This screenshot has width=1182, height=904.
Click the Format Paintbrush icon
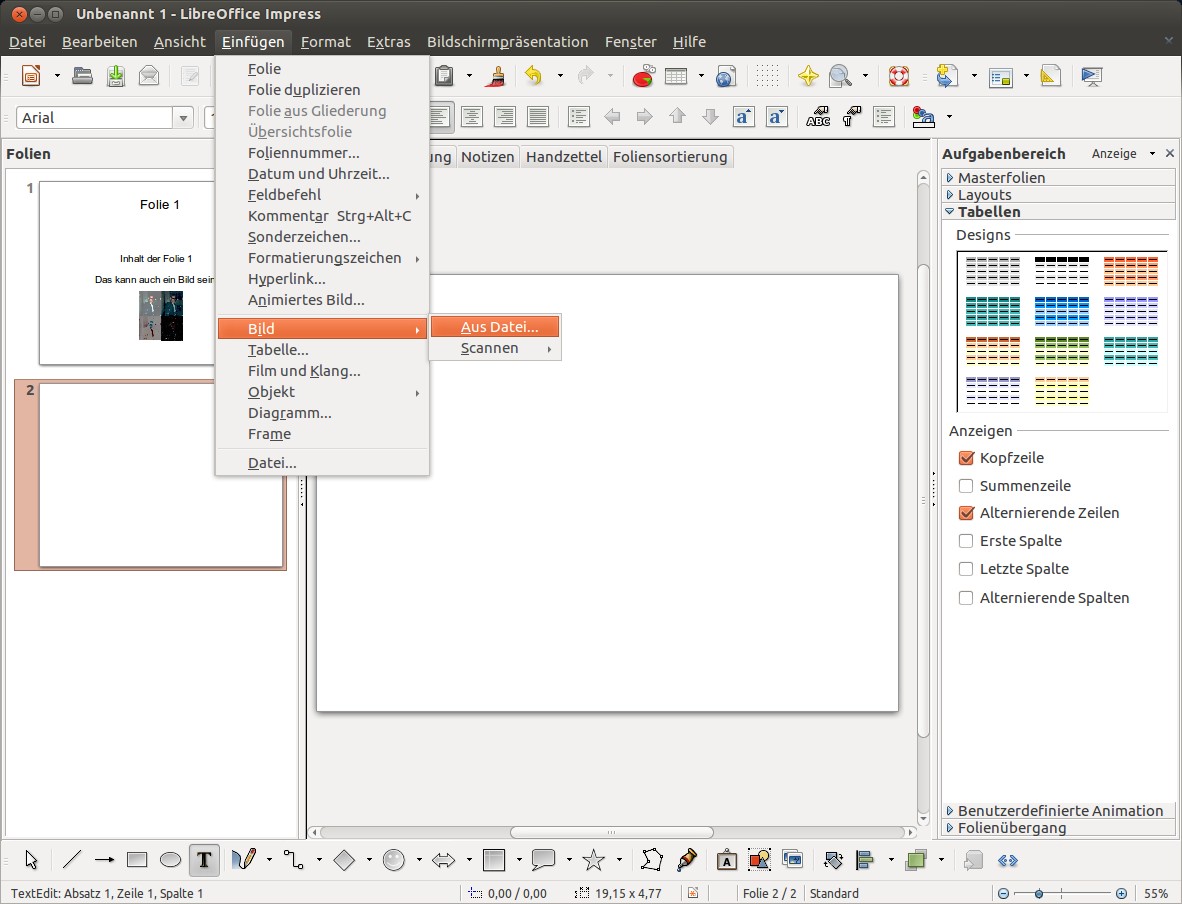(494, 76)
